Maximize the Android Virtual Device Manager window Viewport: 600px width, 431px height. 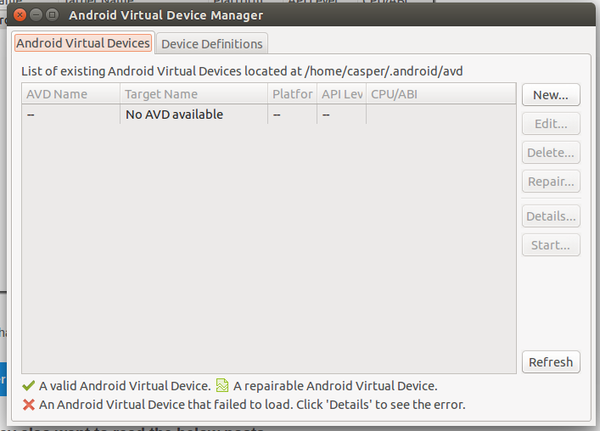(52, 15)
